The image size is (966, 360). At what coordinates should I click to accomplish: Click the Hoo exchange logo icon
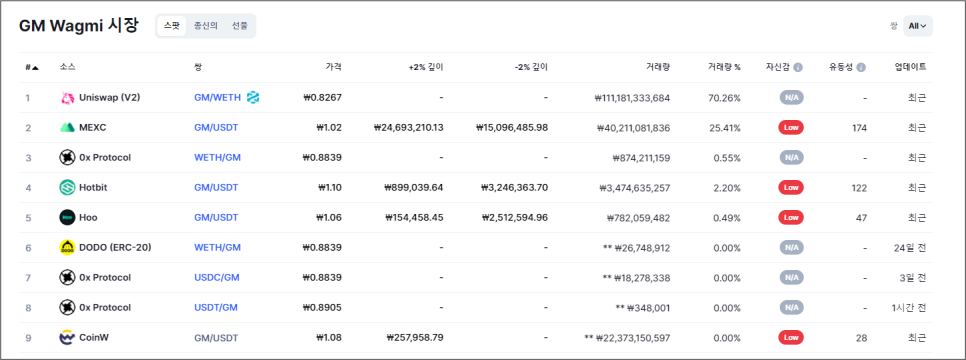(x=67, y=218)
